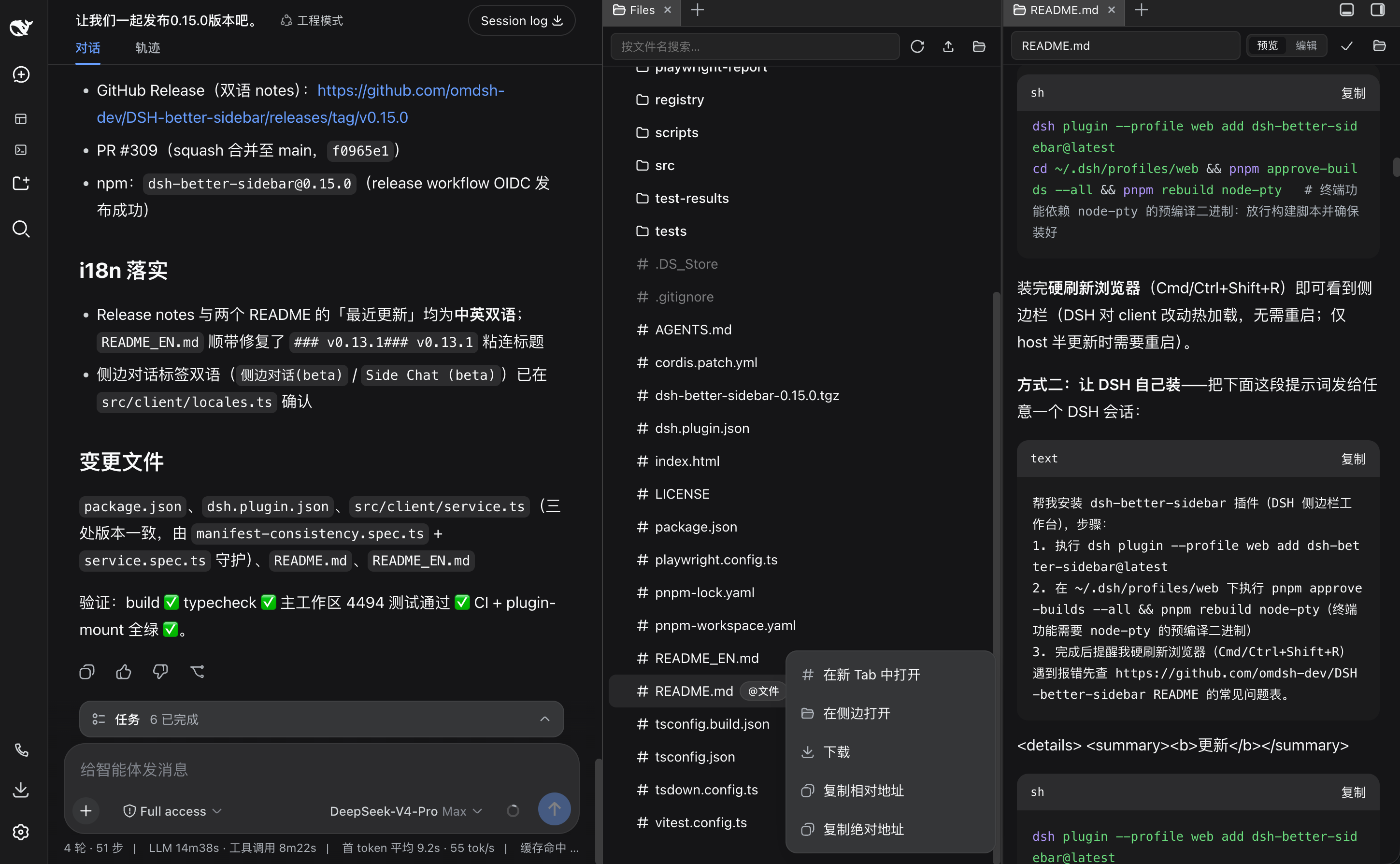Image resolution: width=1400 pixels, height=864 pixels.
Task: Give thumbs up to the response
Action: [123, 671]
